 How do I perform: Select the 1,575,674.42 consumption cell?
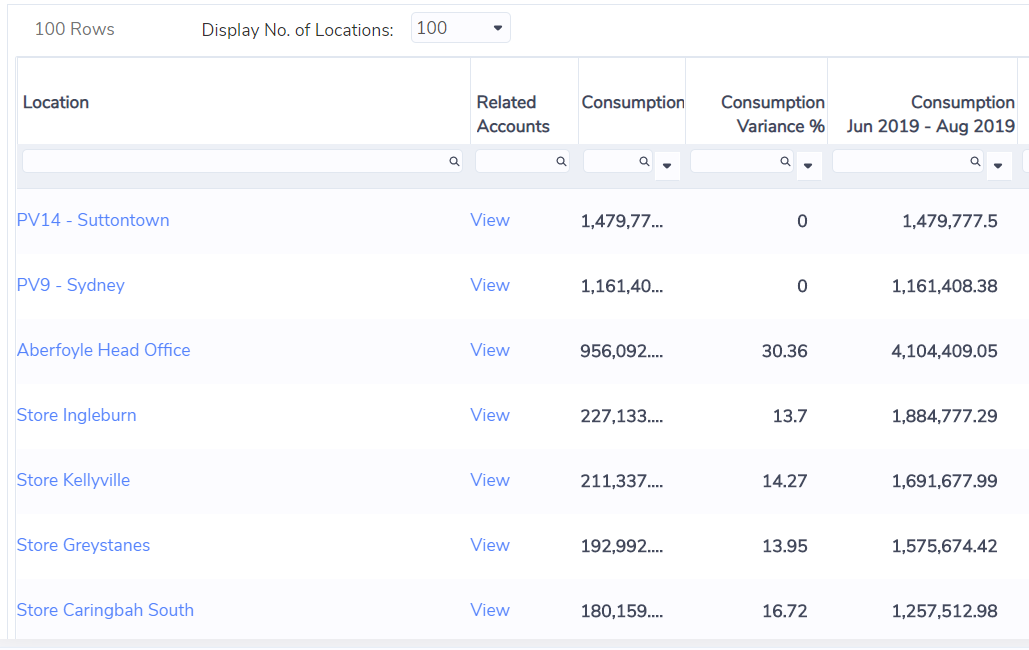944,546
